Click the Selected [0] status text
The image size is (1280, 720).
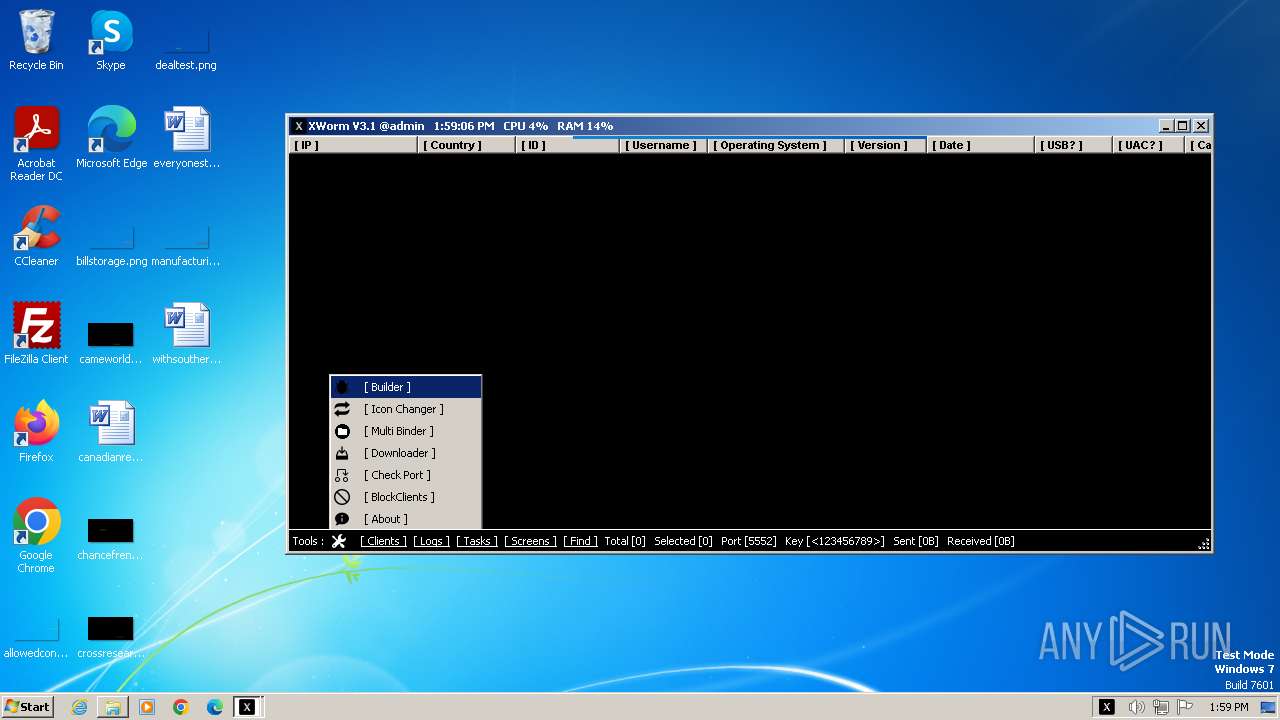click(683, 541)
